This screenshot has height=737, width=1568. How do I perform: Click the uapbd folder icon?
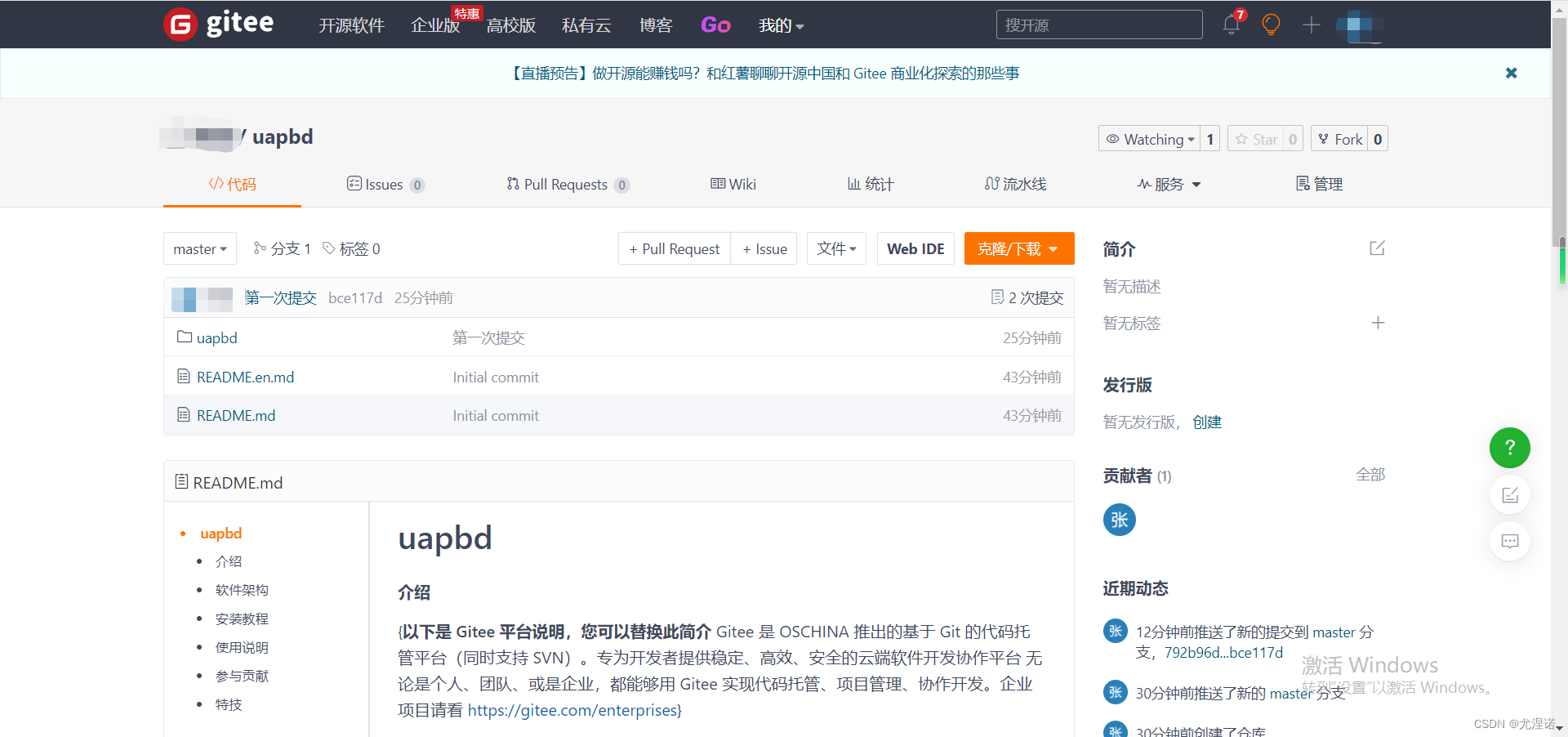click(185, 337)
